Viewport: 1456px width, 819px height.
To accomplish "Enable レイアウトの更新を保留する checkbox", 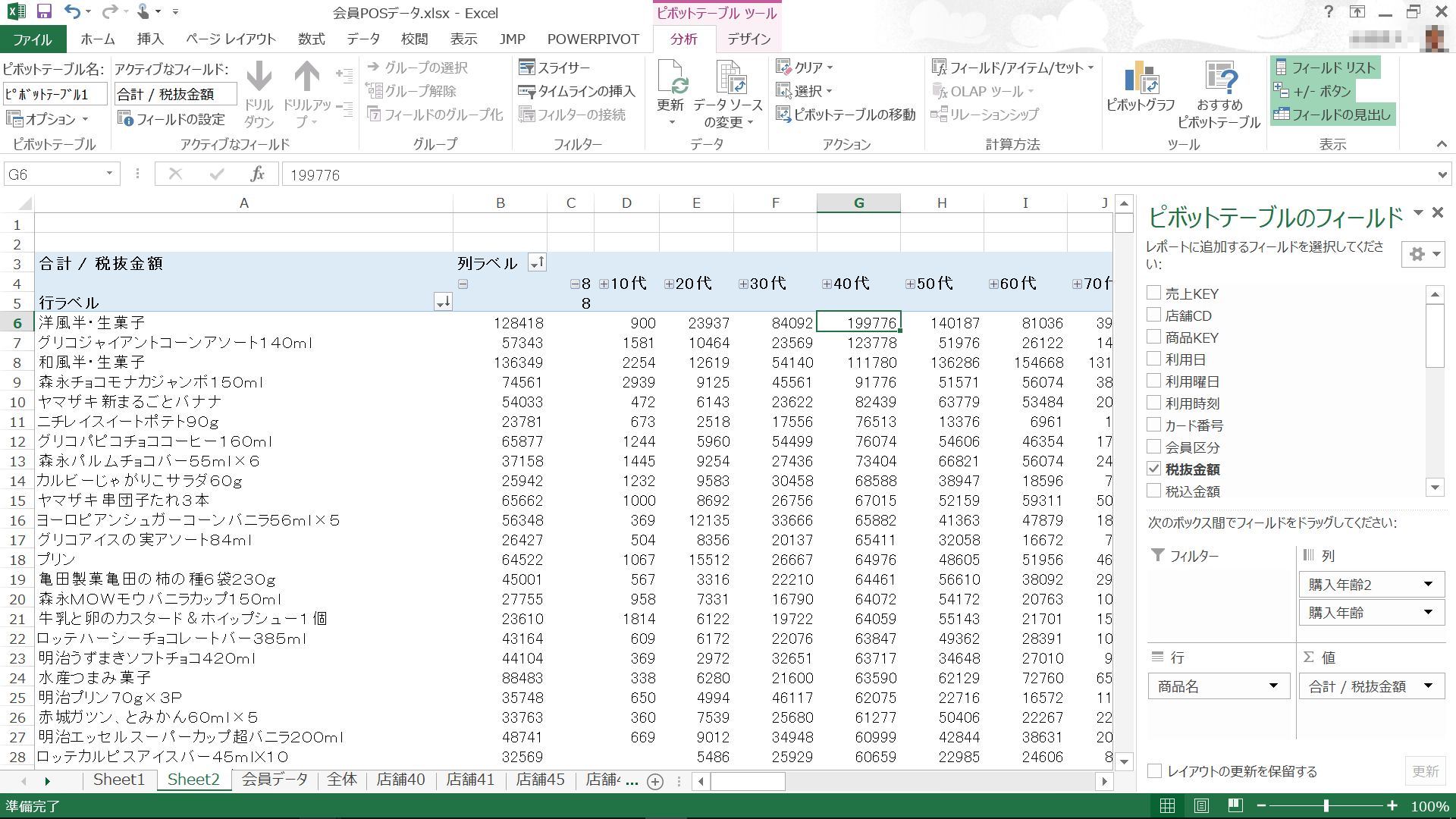I will 1154,771.
